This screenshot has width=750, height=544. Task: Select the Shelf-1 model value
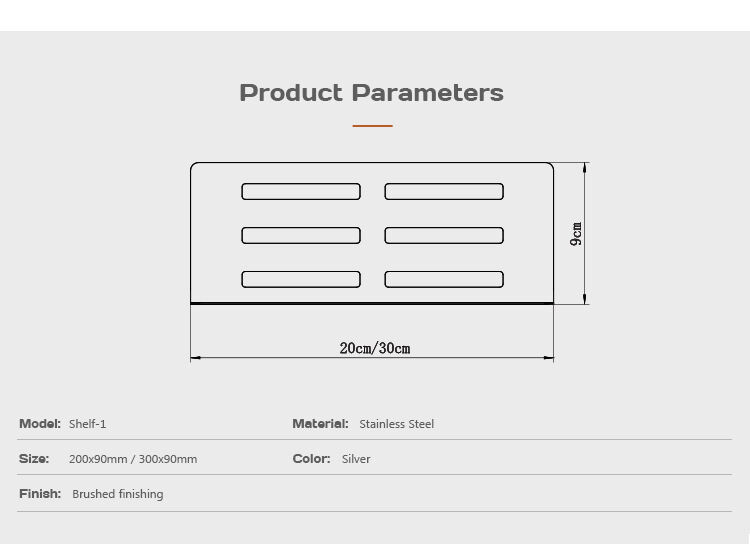tap(88, 424)
